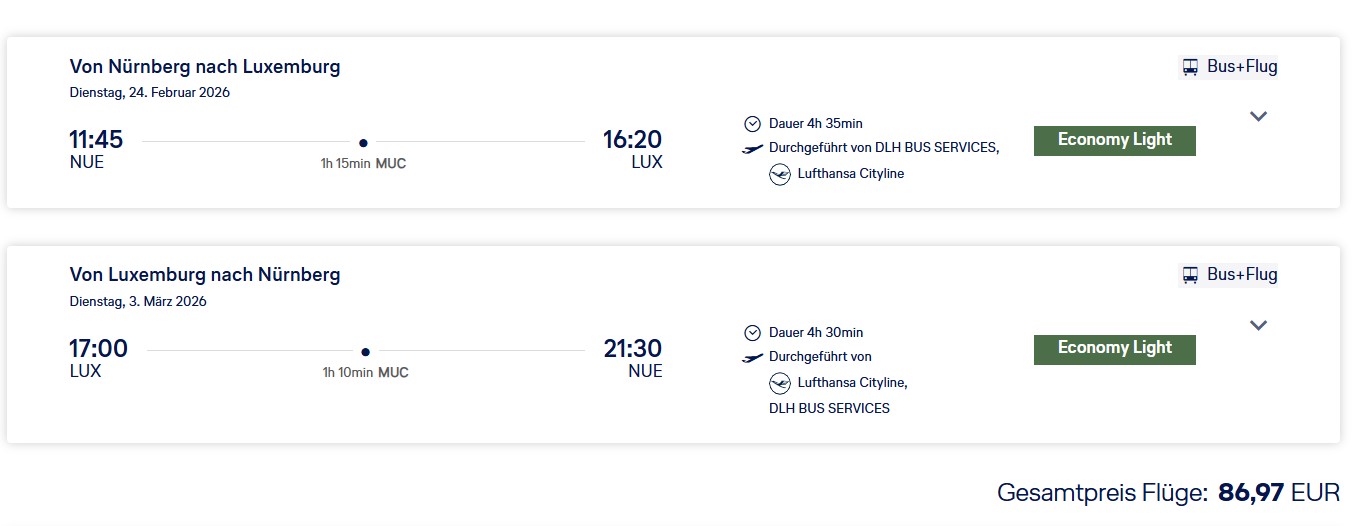The width and height of the screenshot is (1367, 526).
Task: Click the clock icon beside Dauer 4h 35min
Action: (753, 124)
